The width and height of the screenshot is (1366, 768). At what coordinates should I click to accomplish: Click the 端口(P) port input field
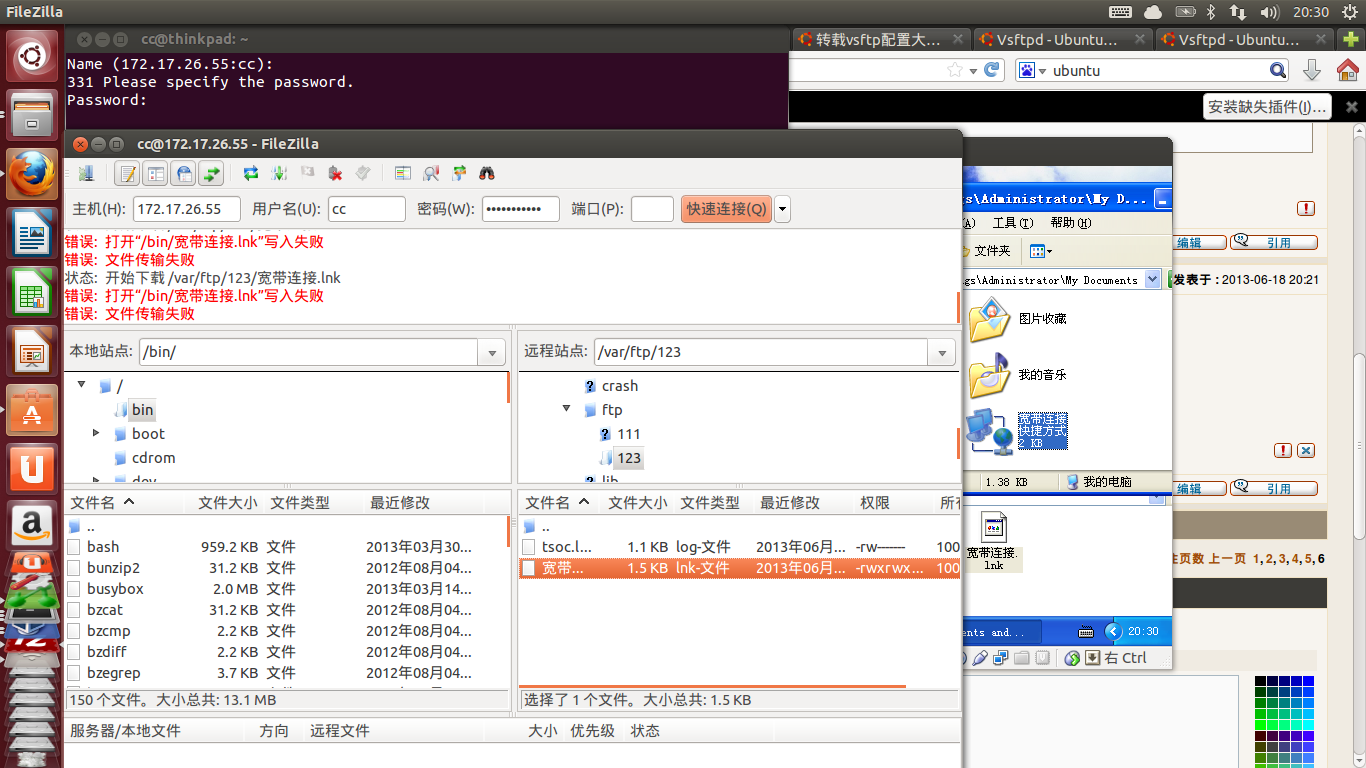pyautogui.click(x=652, y=209)
